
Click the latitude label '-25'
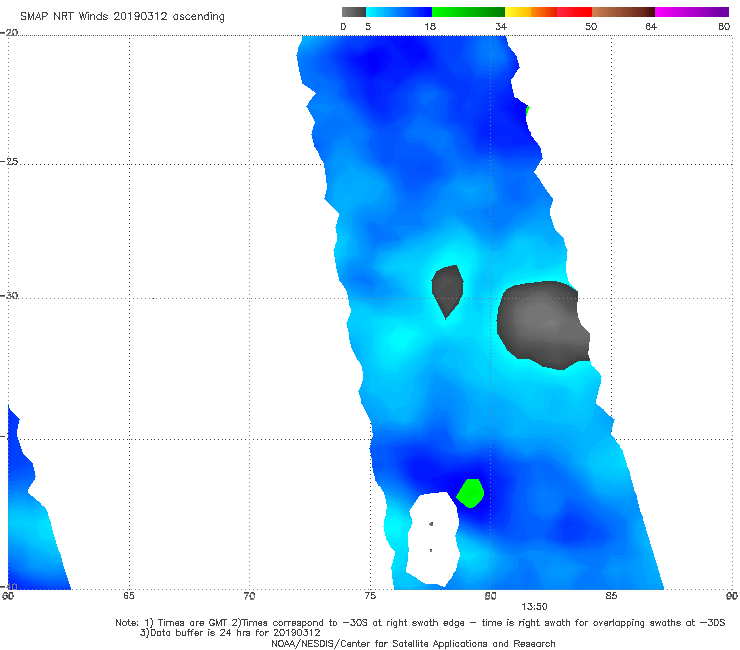tap(9, 161)
